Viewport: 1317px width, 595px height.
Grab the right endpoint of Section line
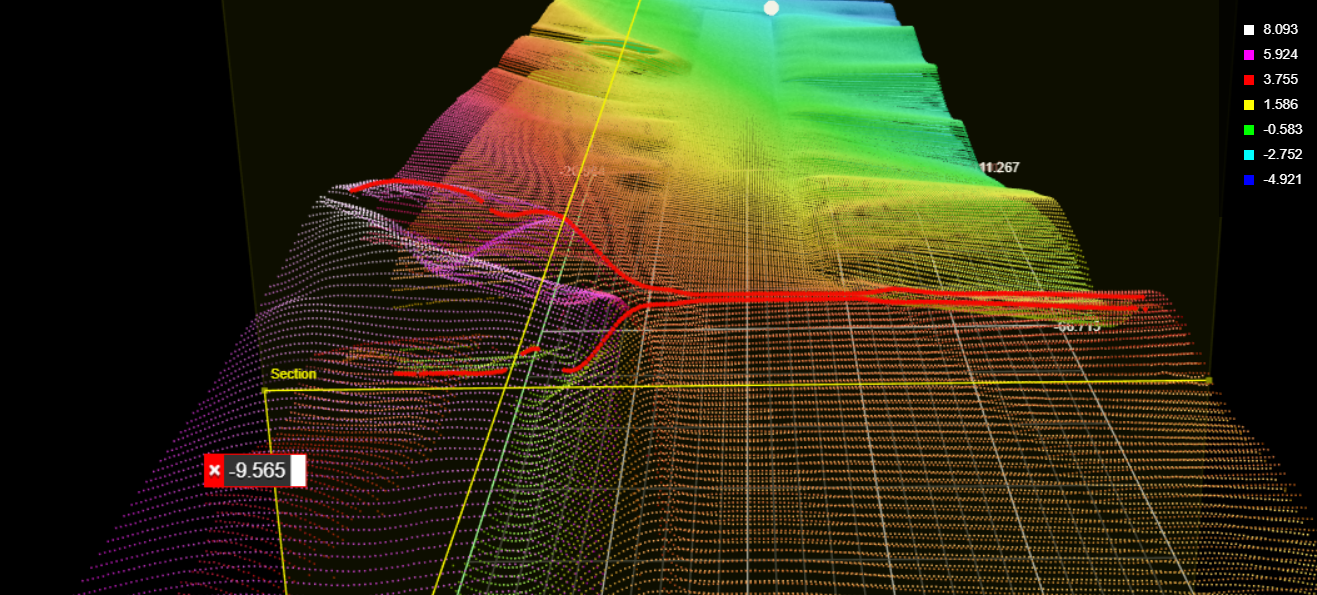coord(1209,381)
